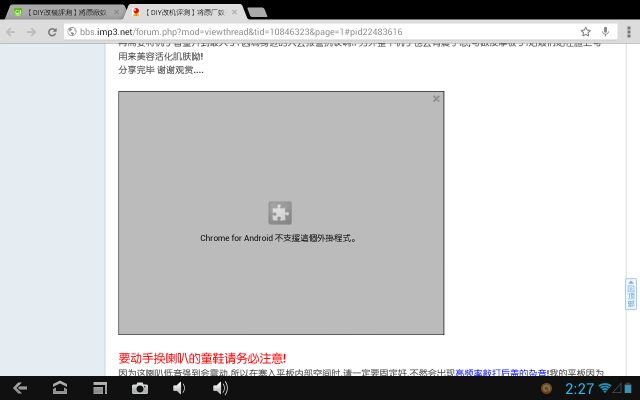
Task: Bookmark this page with the star icon
Action: pyautogui.click(x=586, y=31)
